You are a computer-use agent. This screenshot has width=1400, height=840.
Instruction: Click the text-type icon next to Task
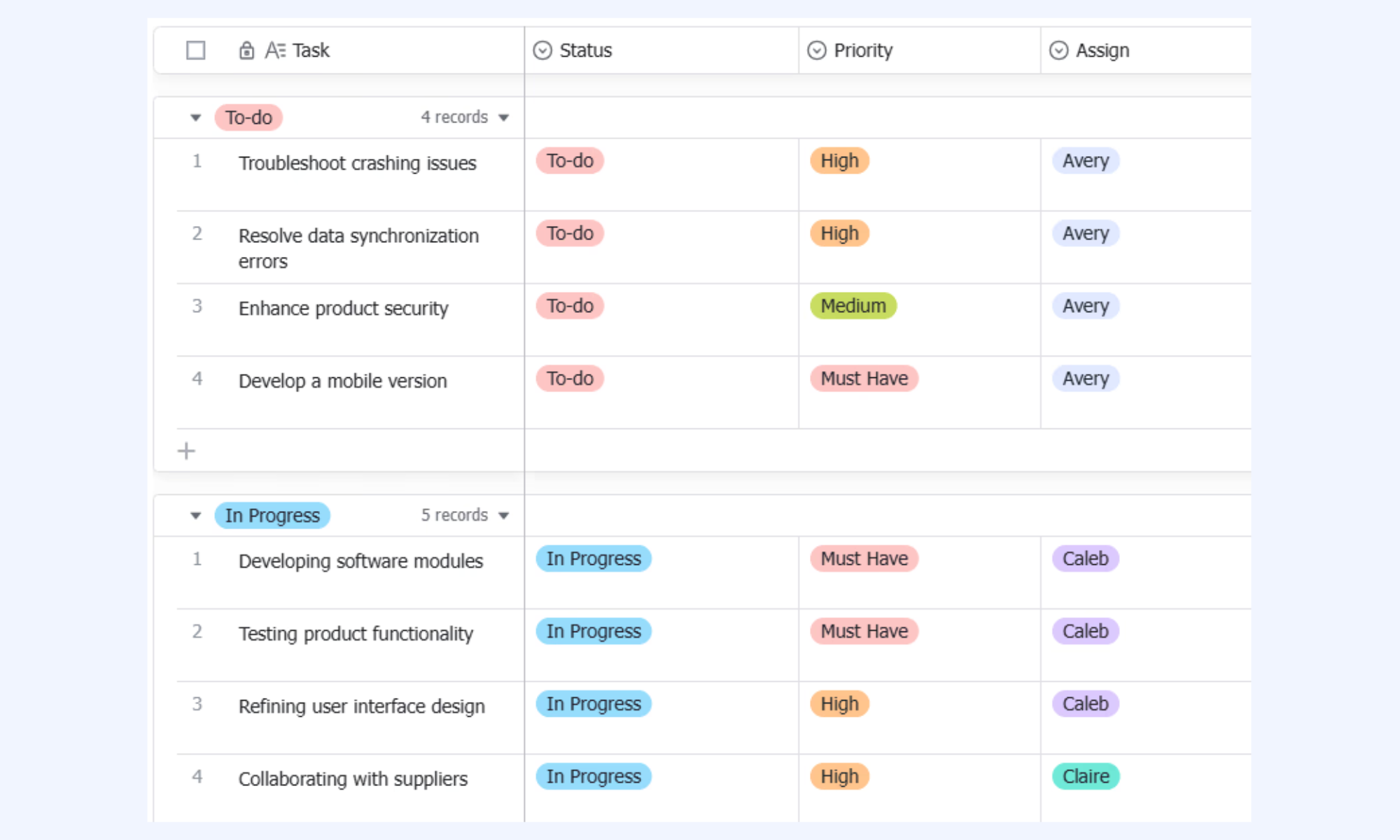pyautogui.click(x=275, y=50)
